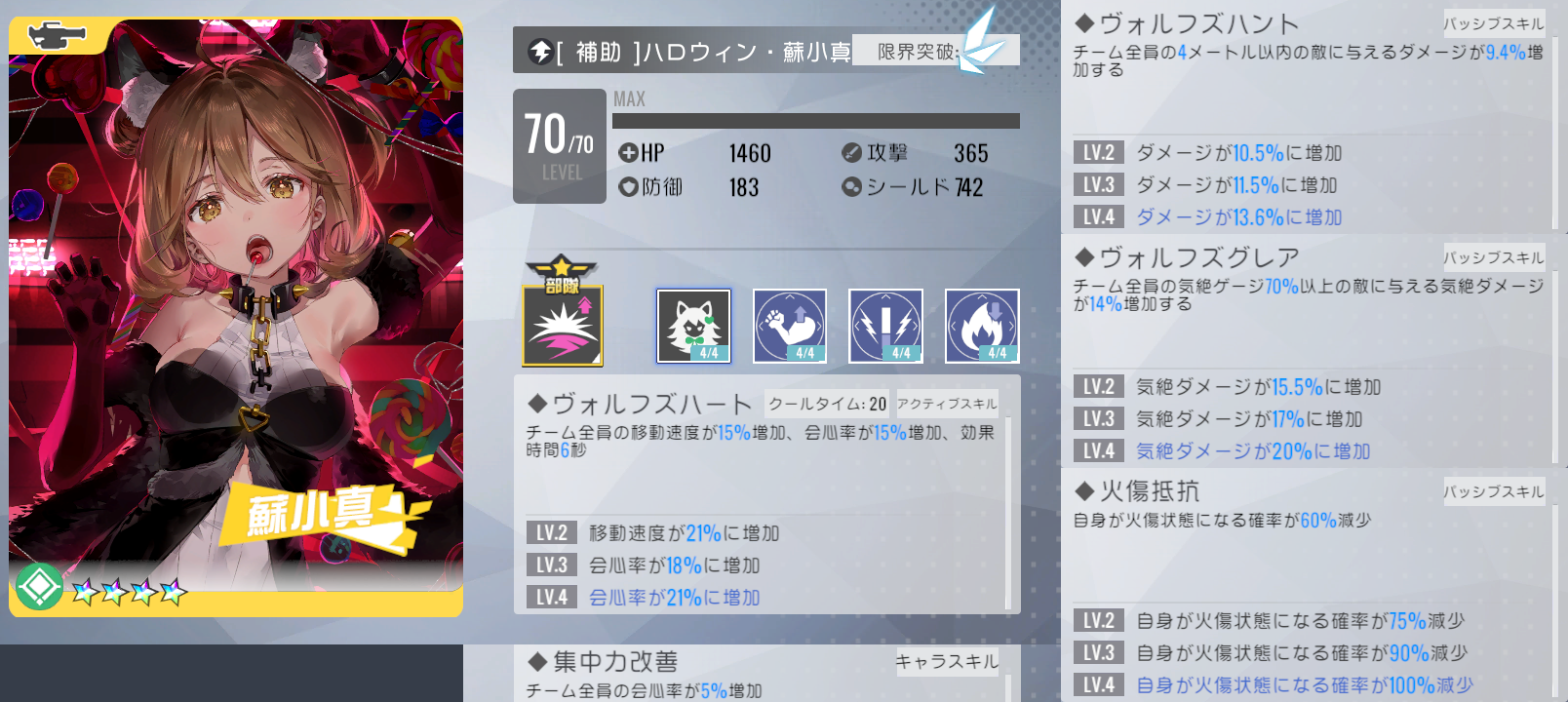The image size is (1568, 702).
Task: Select the lightning exclamation skill icon
Action: (885, 326)
